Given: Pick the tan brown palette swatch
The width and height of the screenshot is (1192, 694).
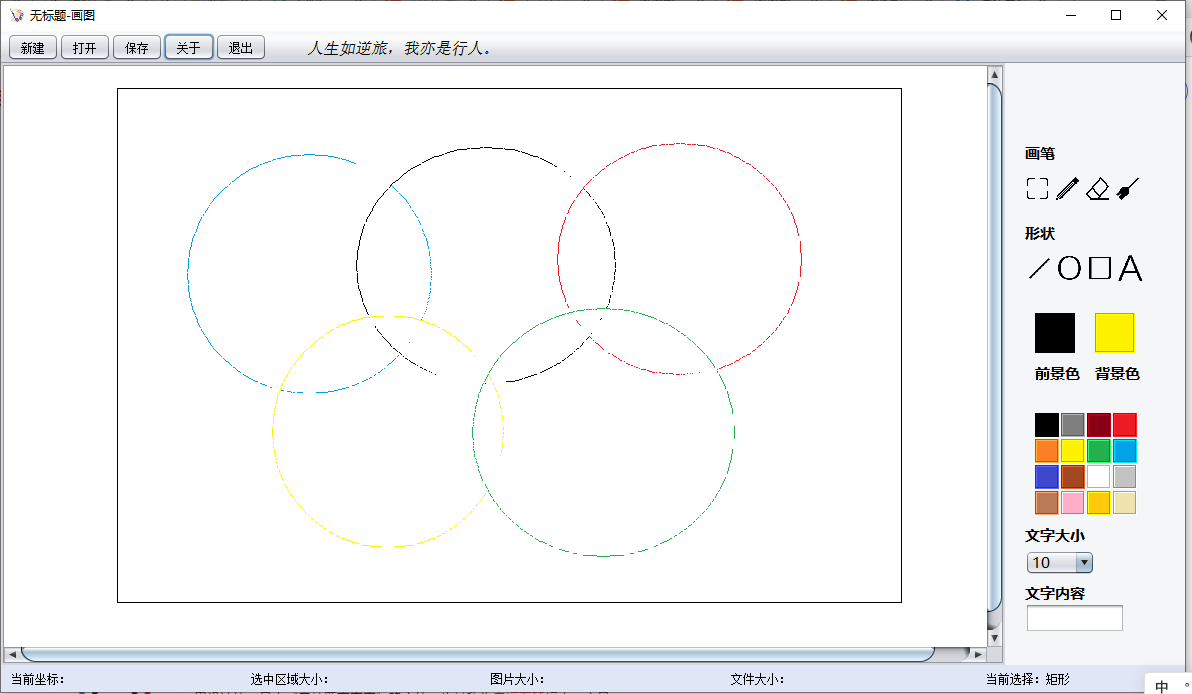Looking at the screenshot, I should pos(1047,502).
